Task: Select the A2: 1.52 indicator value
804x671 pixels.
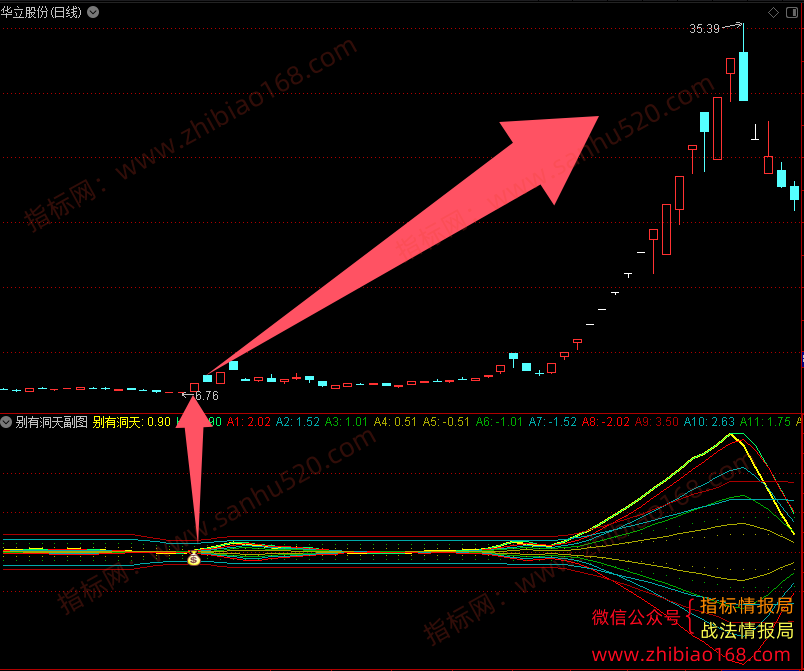Action: pyautogui.click(x=297, y=422)
